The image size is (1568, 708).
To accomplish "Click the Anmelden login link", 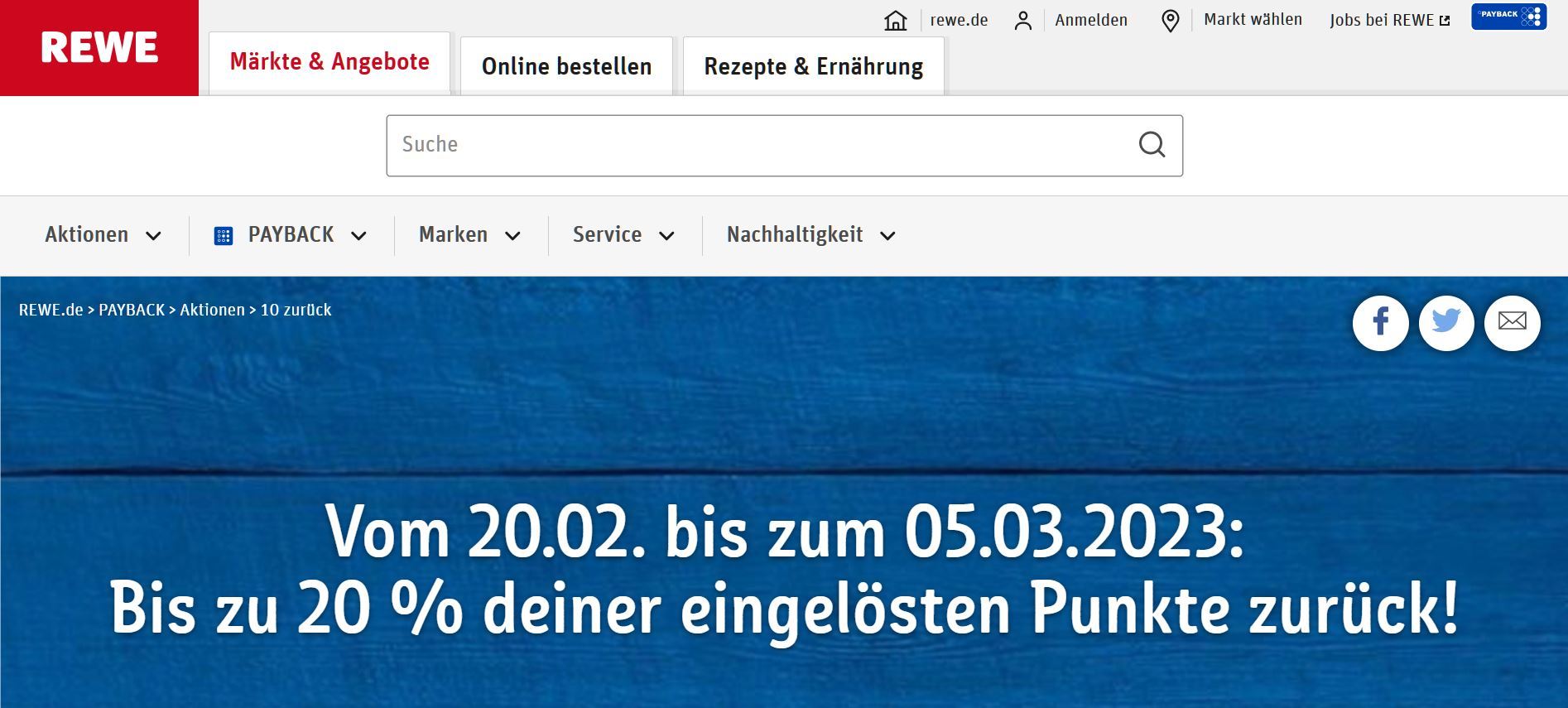I will (x=1091, y=21).
